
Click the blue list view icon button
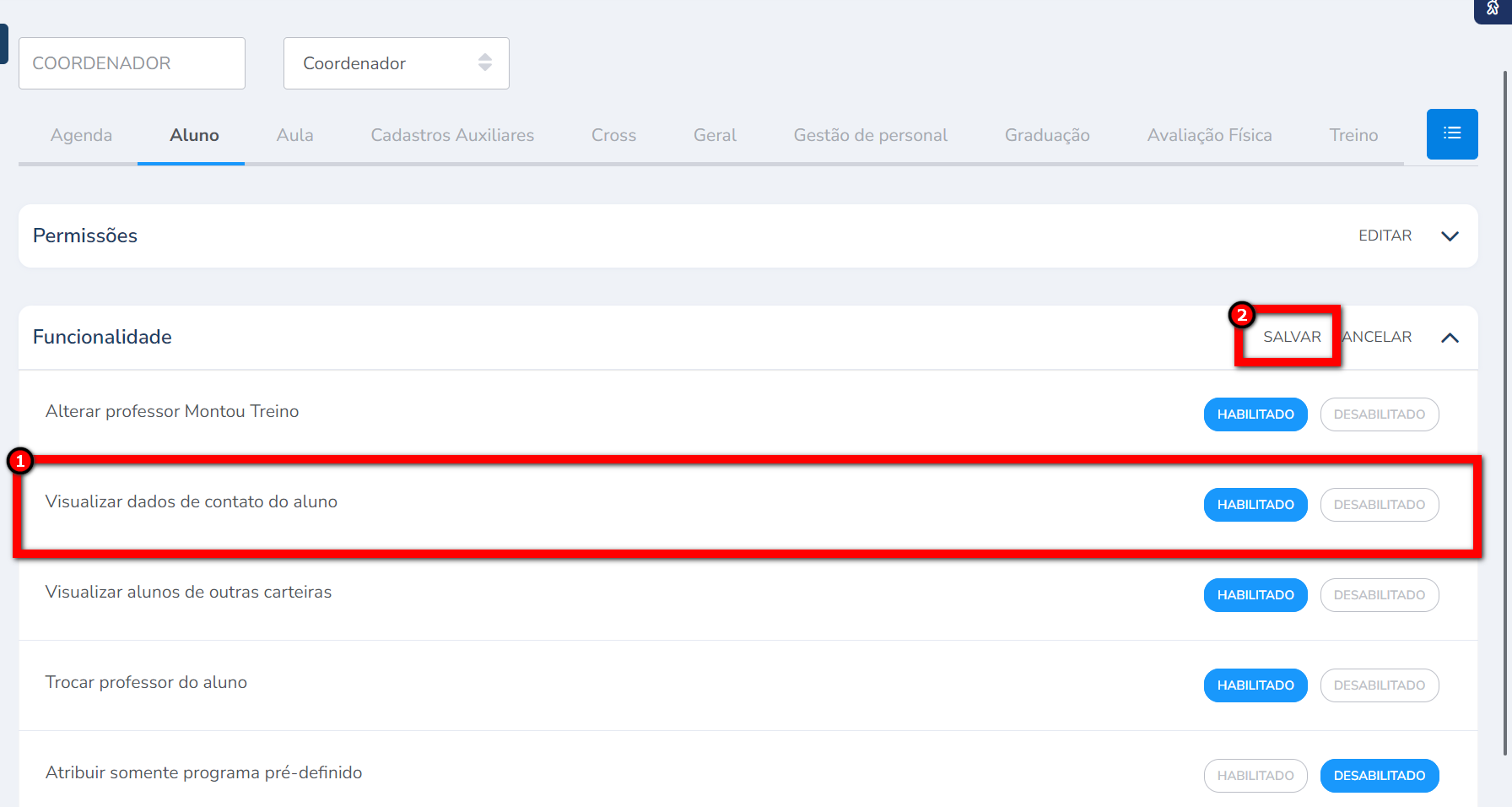point(1451,133)
